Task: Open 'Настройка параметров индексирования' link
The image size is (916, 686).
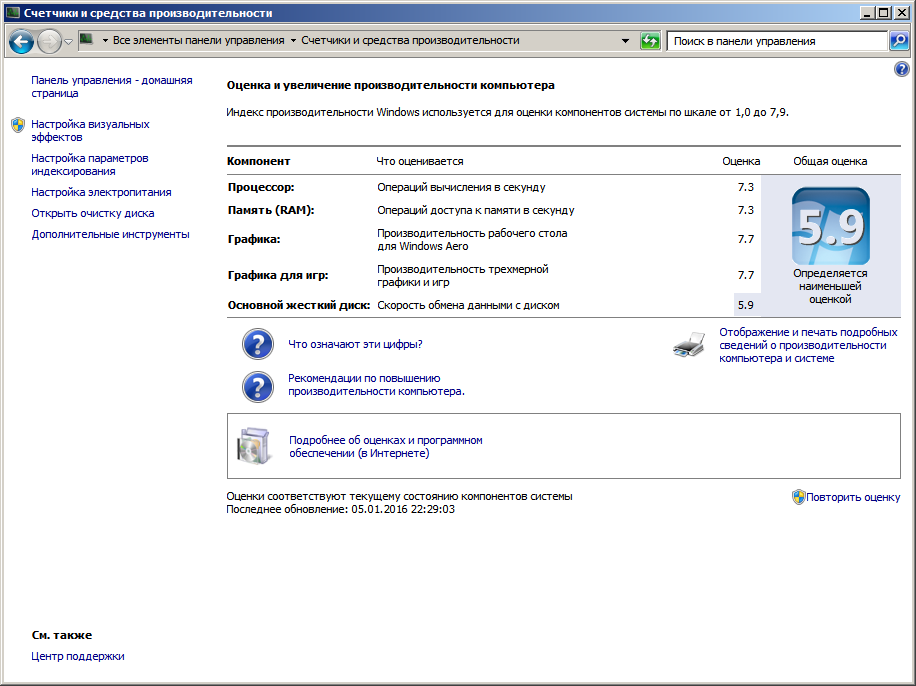Action: click(89, 164)
